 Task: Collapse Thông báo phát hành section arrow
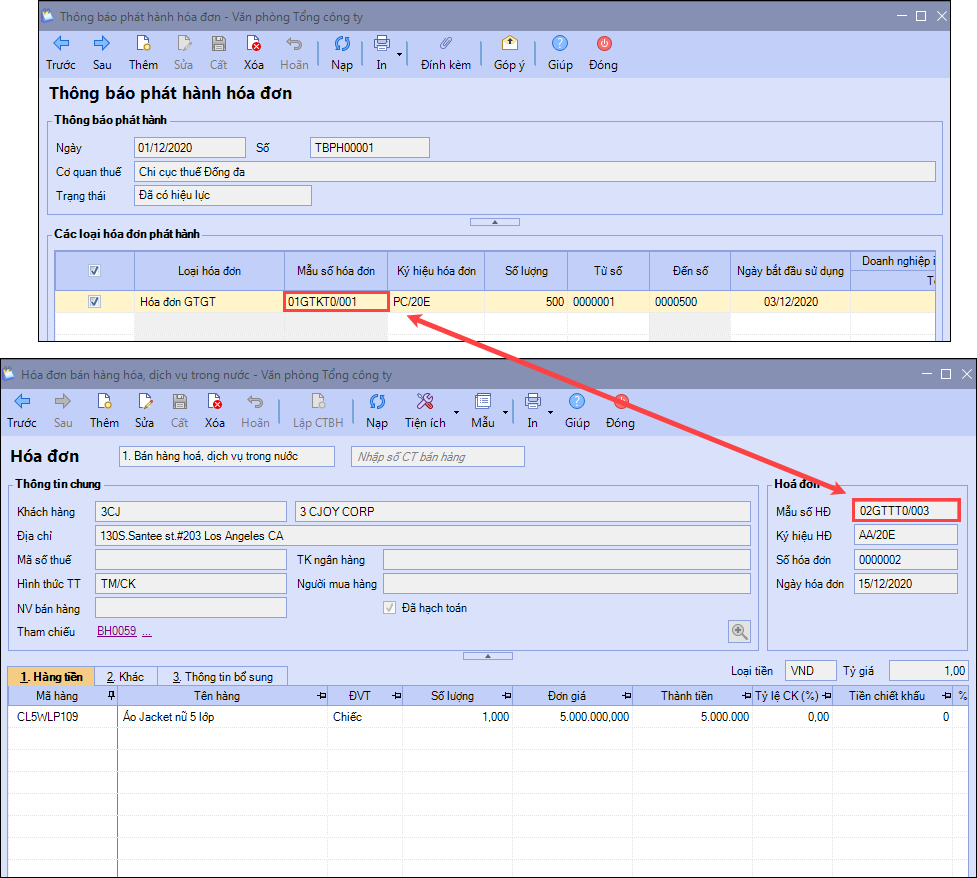(x=495, y=222)
